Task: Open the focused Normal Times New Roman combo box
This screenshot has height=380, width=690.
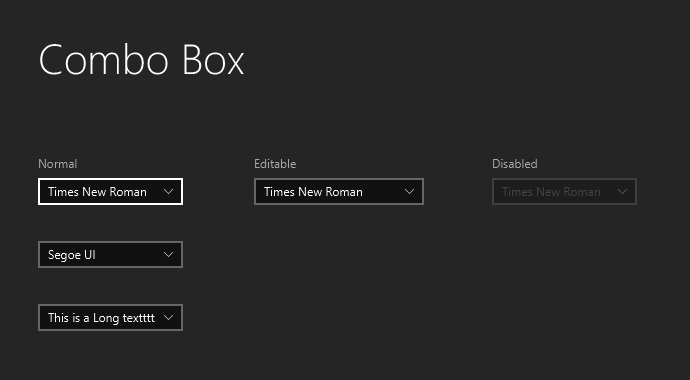Action: [110, 191]
